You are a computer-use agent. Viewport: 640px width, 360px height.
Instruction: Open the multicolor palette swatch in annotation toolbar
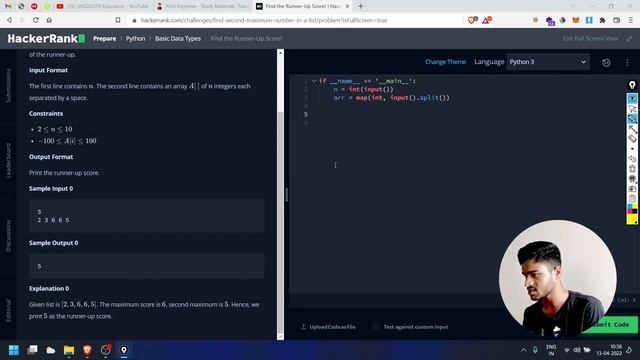(x=632, y=209)
